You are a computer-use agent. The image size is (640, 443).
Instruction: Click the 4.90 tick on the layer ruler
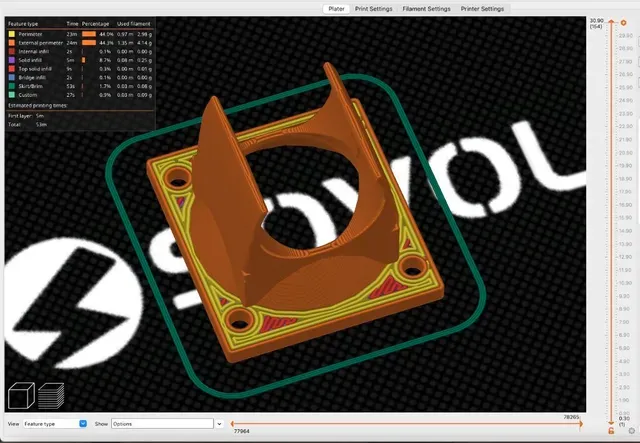tap(625, 361)
